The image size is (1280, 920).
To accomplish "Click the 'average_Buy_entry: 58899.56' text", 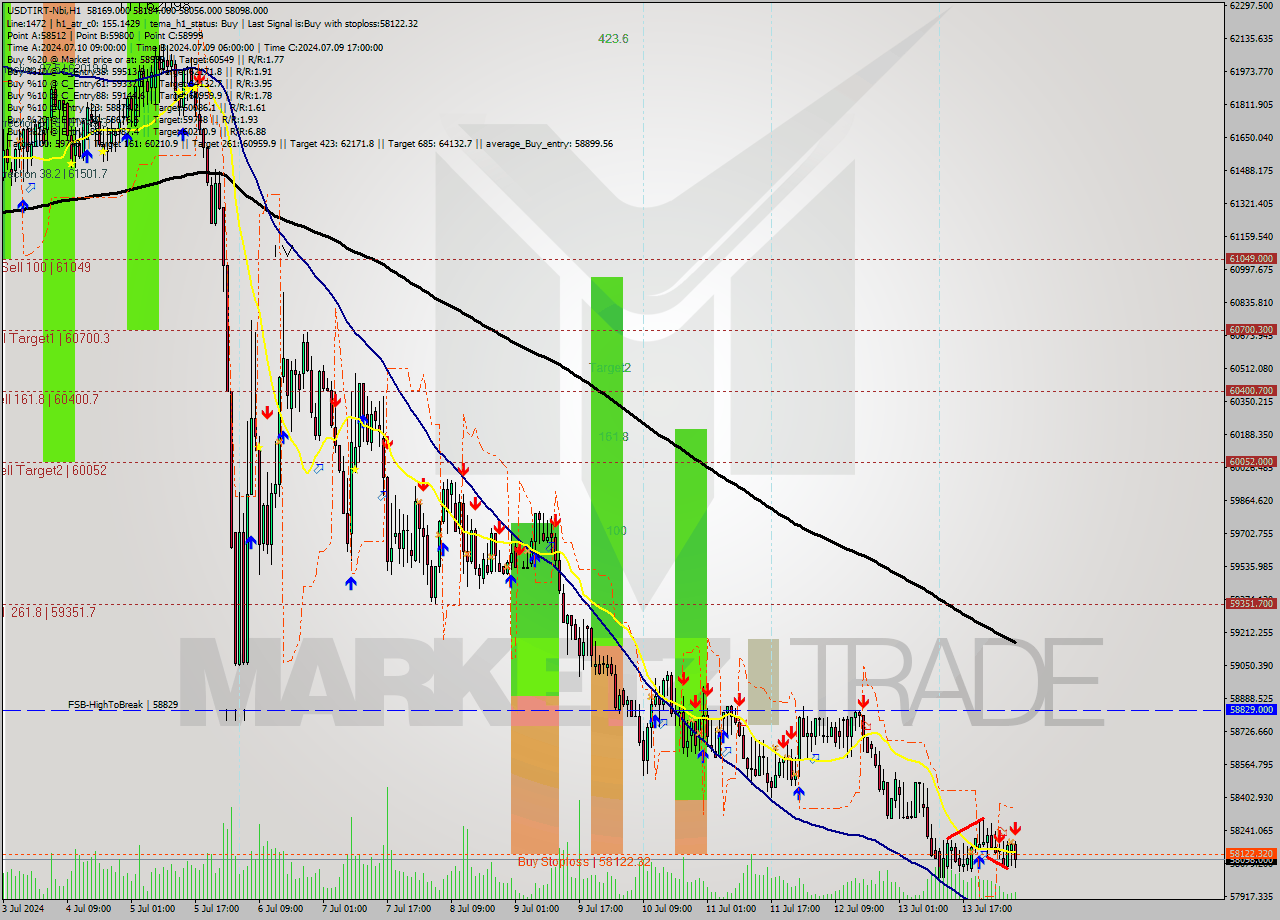I will (549, 144).
